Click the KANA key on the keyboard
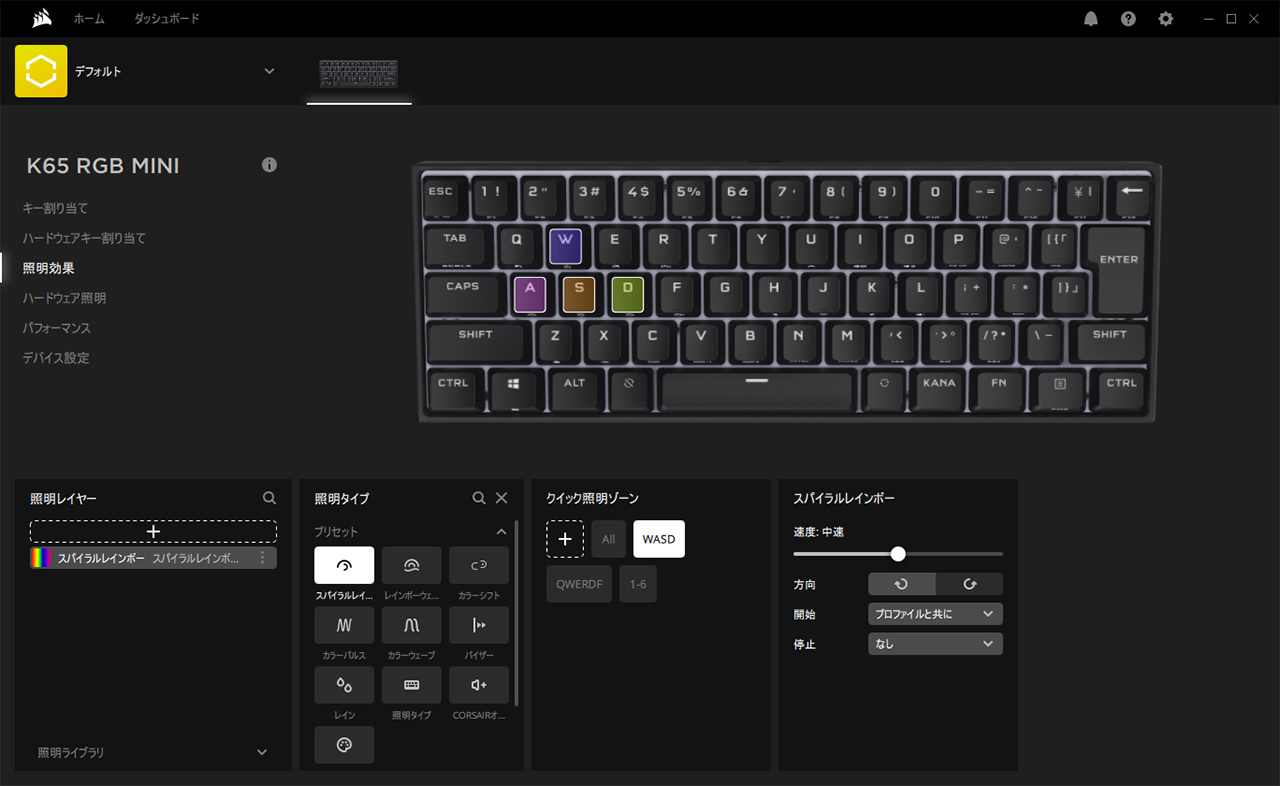 pyautogui.click(x=939, y=389)
